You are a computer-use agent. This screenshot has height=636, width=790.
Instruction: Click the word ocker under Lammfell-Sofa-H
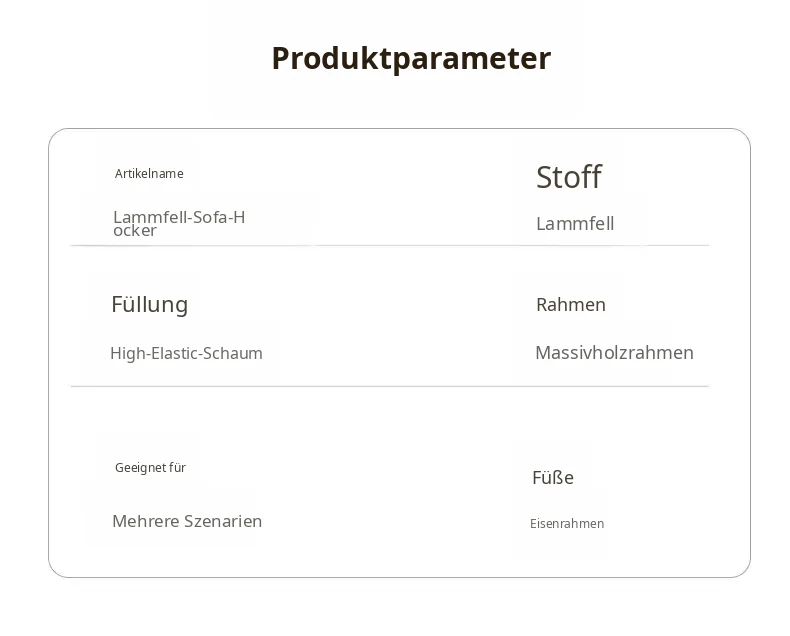135,231
